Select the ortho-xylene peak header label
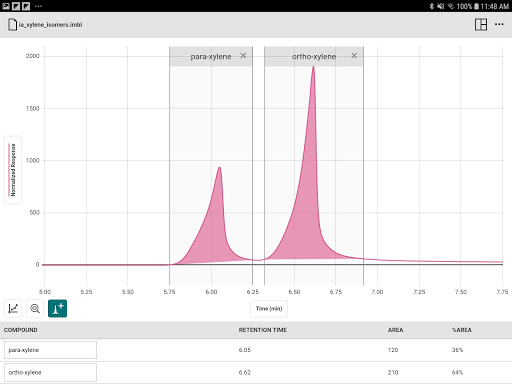Screen dimensions: 512x384 pos(314,57)
